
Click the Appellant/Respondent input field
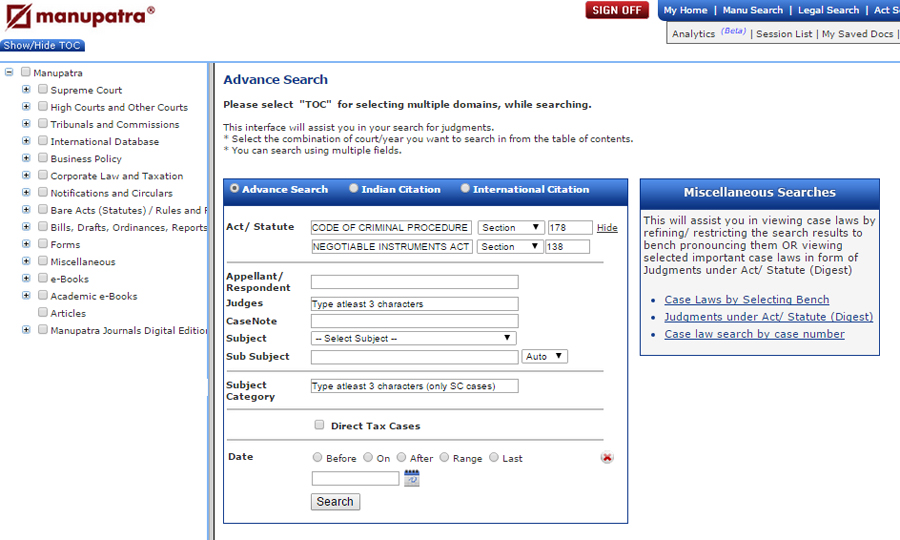pyautogui.click(x=414, y=282)
